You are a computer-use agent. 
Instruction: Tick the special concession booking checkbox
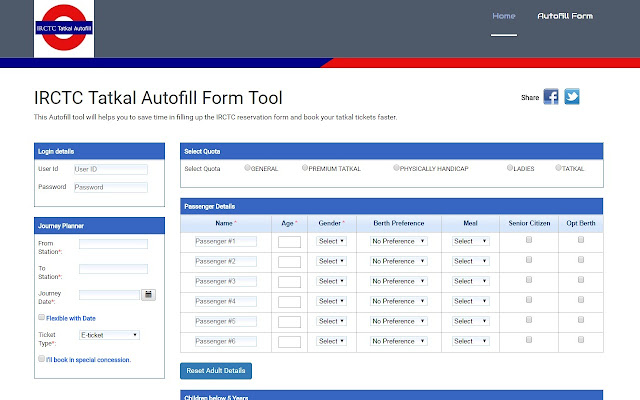coord(41,358)
